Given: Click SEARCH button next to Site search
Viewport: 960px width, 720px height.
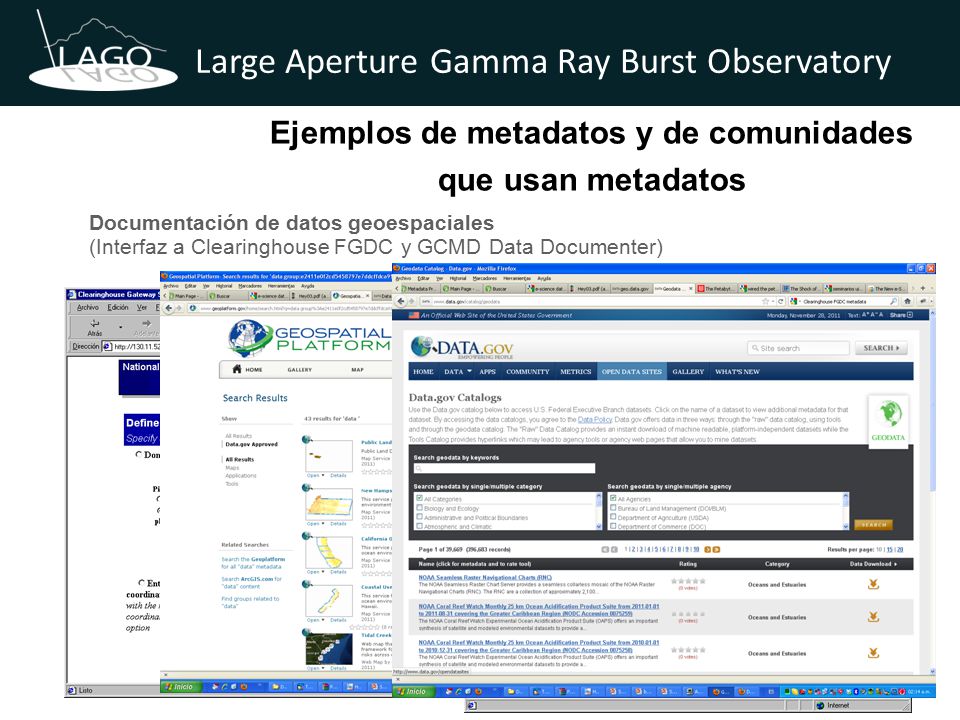Looking at the screenshot, I should 881,348.
